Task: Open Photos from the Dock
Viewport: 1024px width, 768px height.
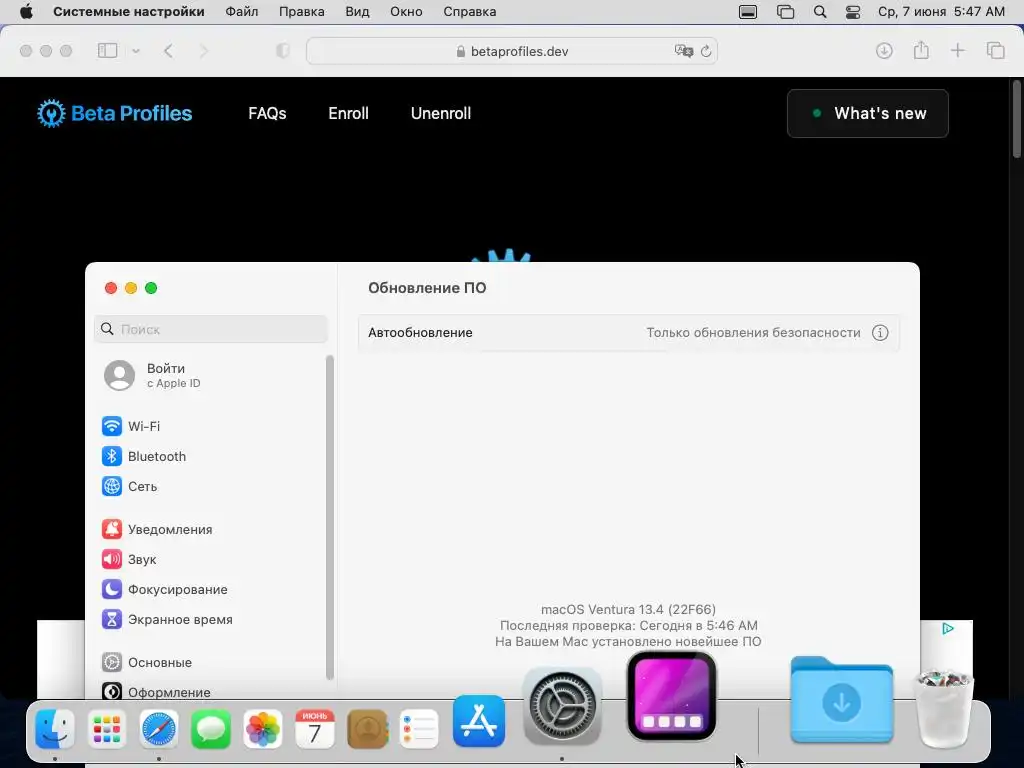Action: pyautogui.click(x=263, y=728)
